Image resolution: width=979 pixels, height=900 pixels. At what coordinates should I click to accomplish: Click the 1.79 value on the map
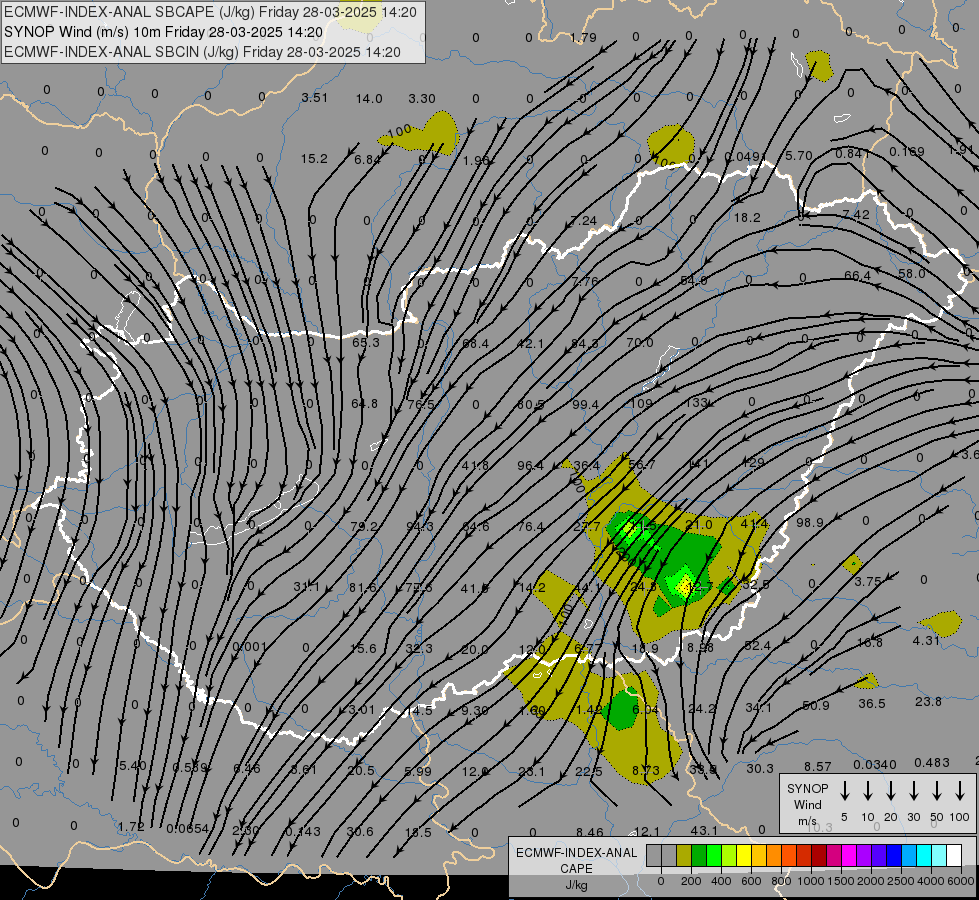point(583,37)
